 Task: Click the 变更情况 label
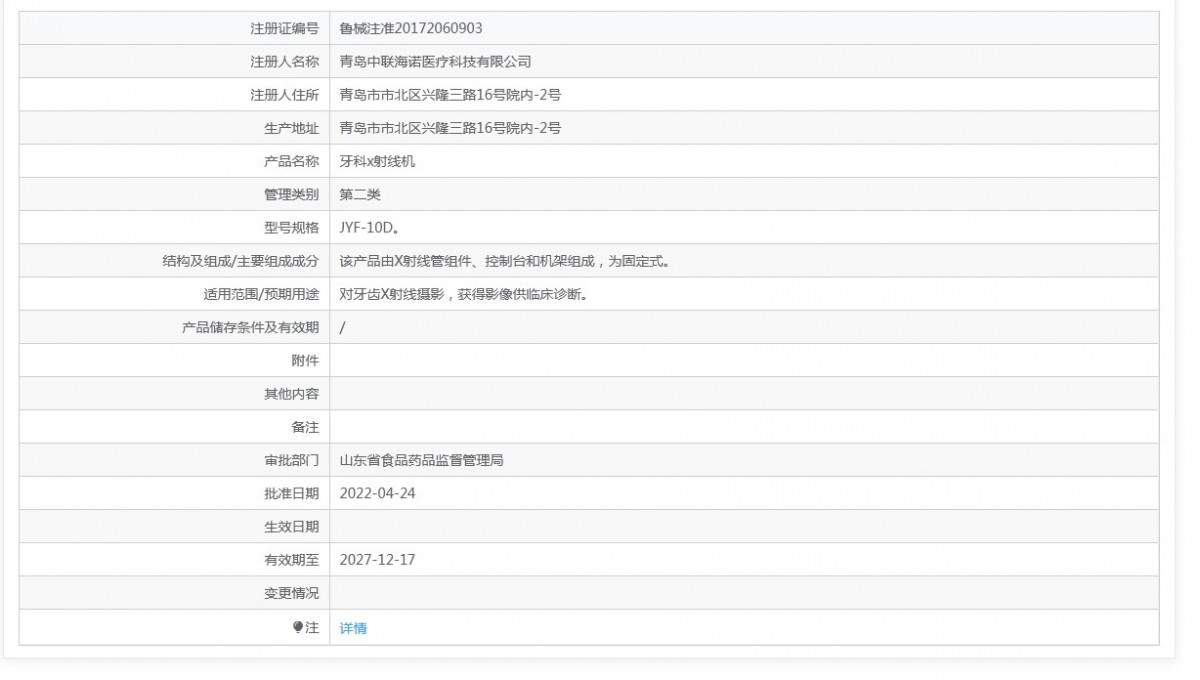coord(291,593)
